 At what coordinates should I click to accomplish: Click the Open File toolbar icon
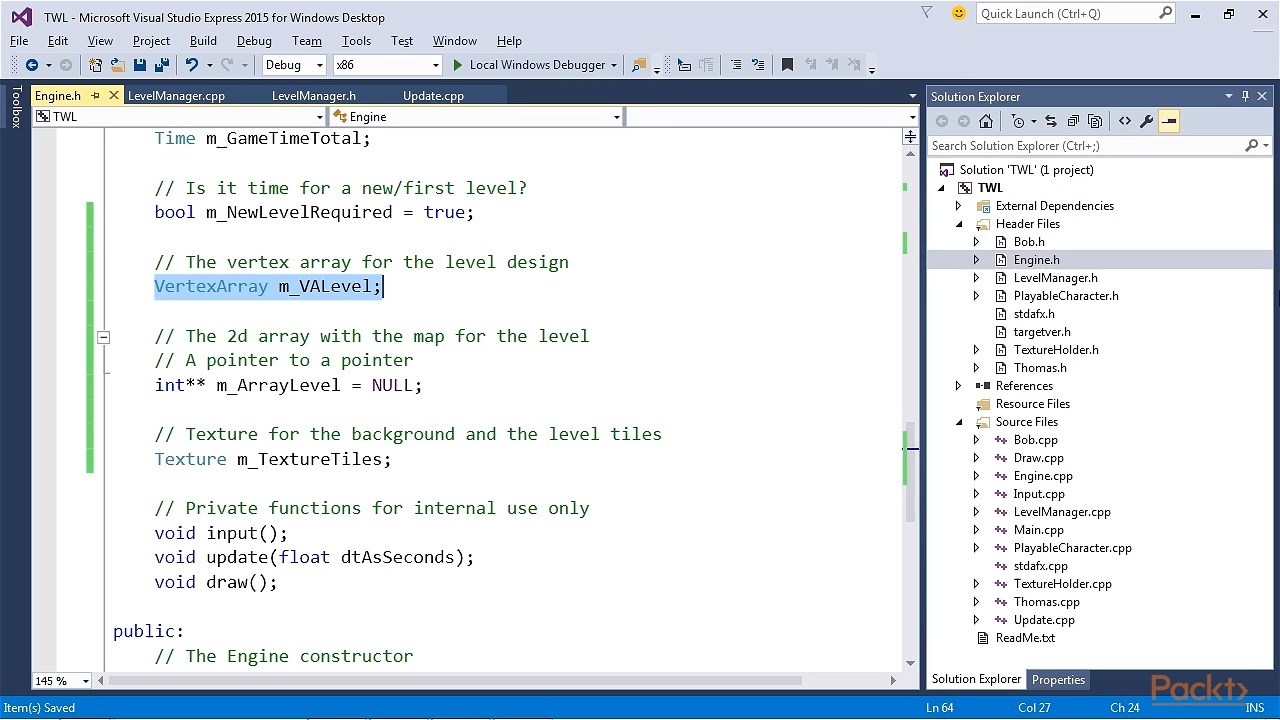(x=117, y=65)
